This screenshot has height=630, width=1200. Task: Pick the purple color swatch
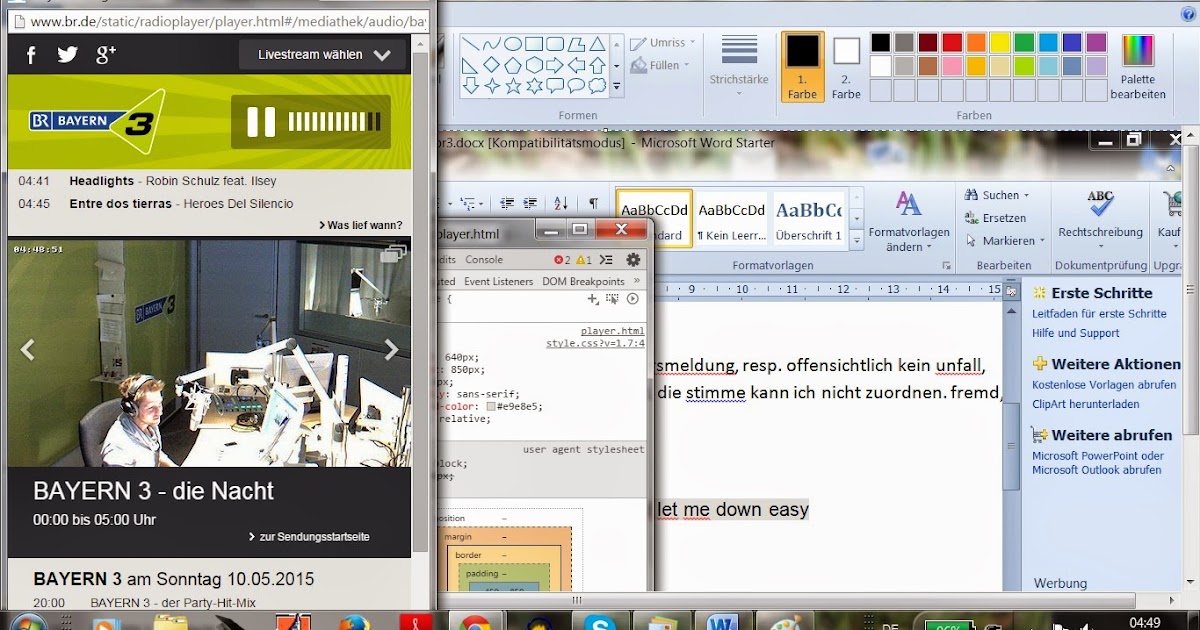1096,43
